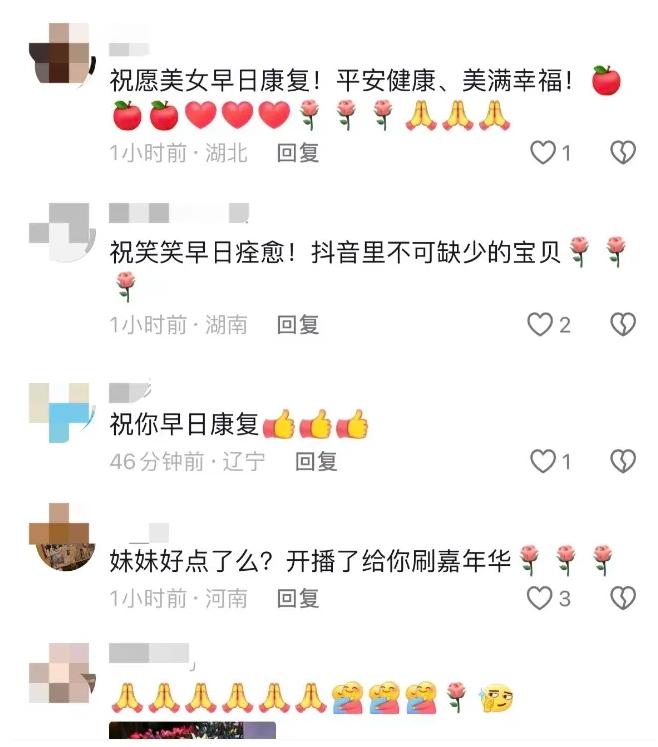Screen dimensions: 658x747
Task: Tap the blurred username of the last commenter
Action: click(x=150, y=653)
